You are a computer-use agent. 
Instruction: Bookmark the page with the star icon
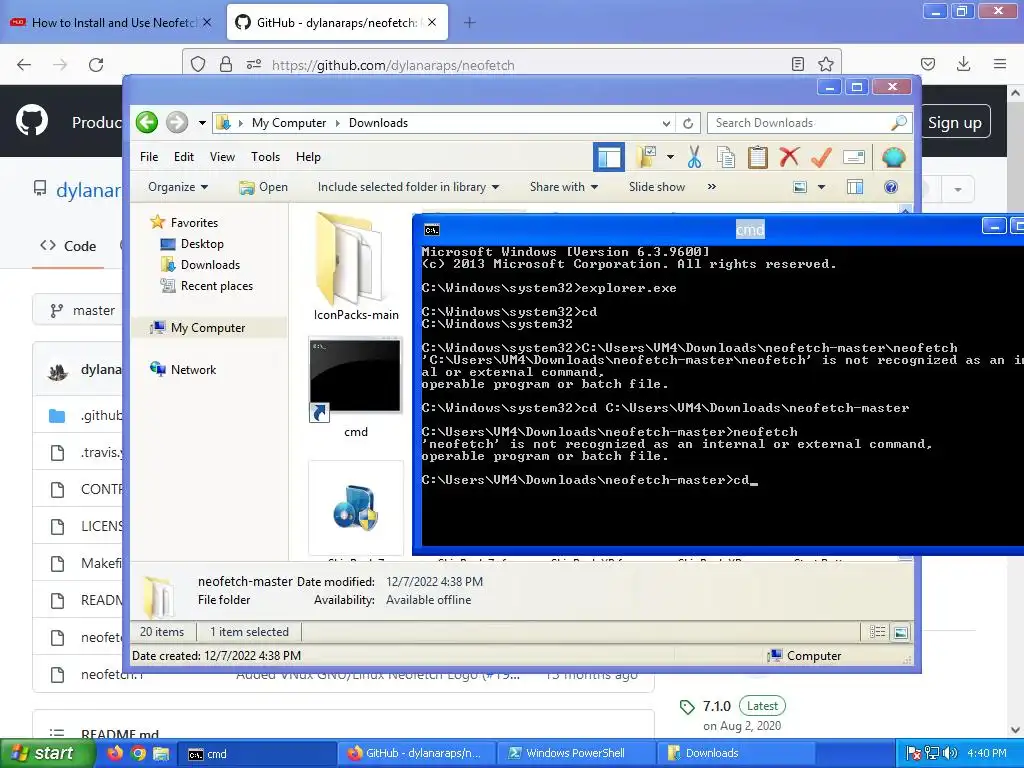tap(825, 64)
